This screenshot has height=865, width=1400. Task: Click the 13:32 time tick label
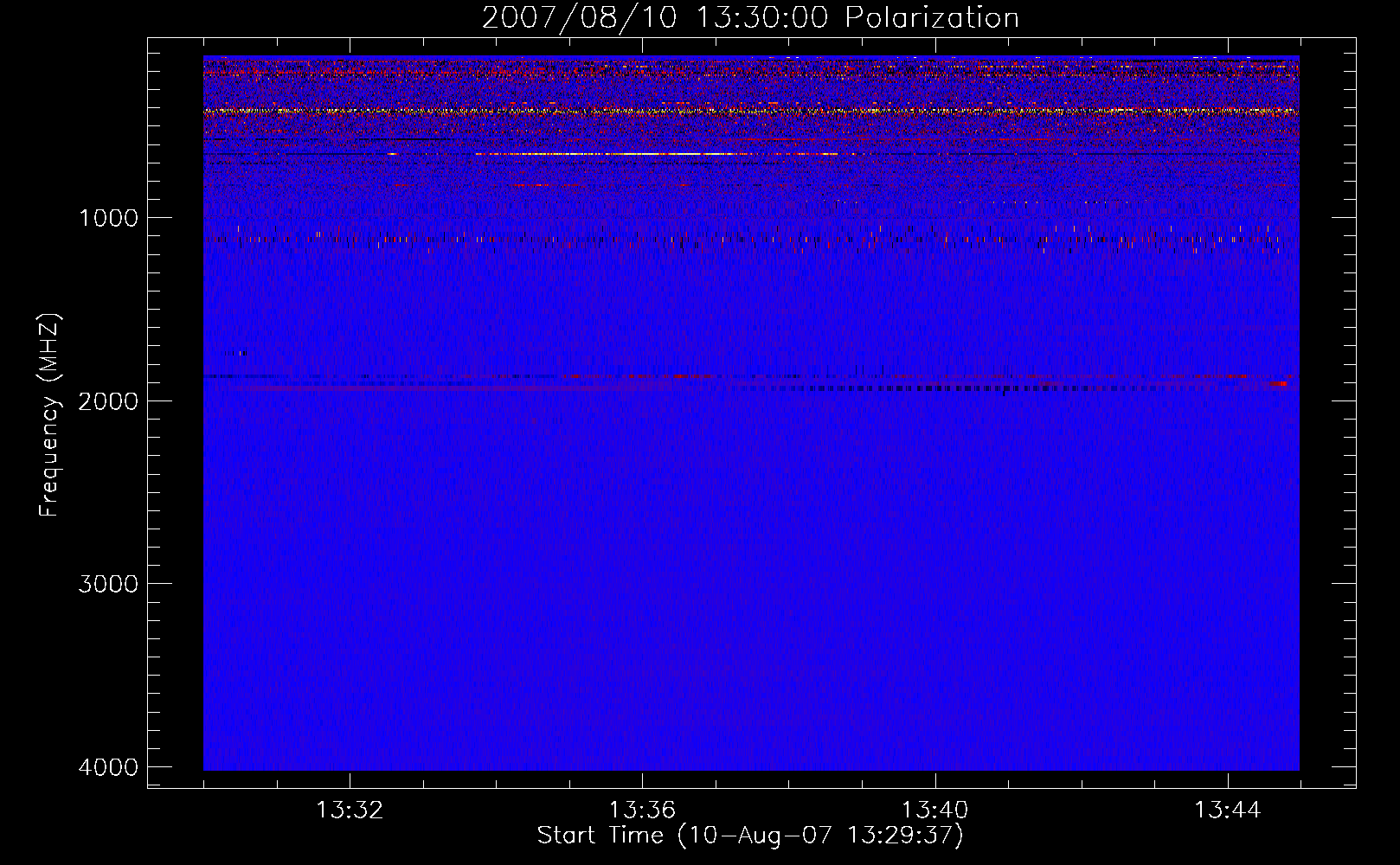click(350, 811)
